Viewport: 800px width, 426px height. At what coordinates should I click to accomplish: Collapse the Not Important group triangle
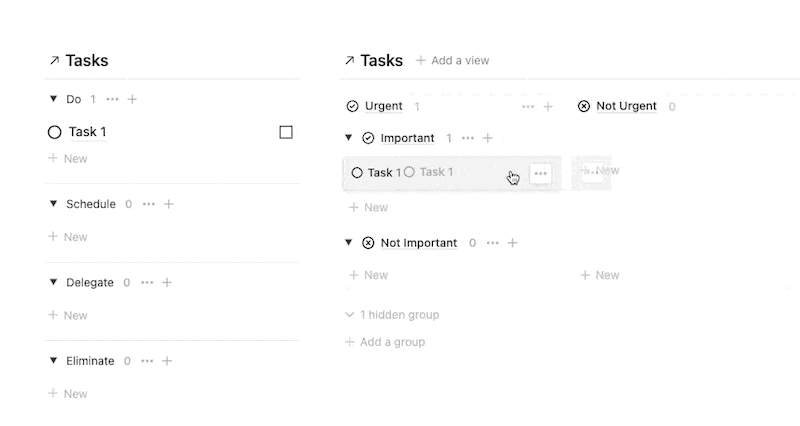tap(349, 243)
